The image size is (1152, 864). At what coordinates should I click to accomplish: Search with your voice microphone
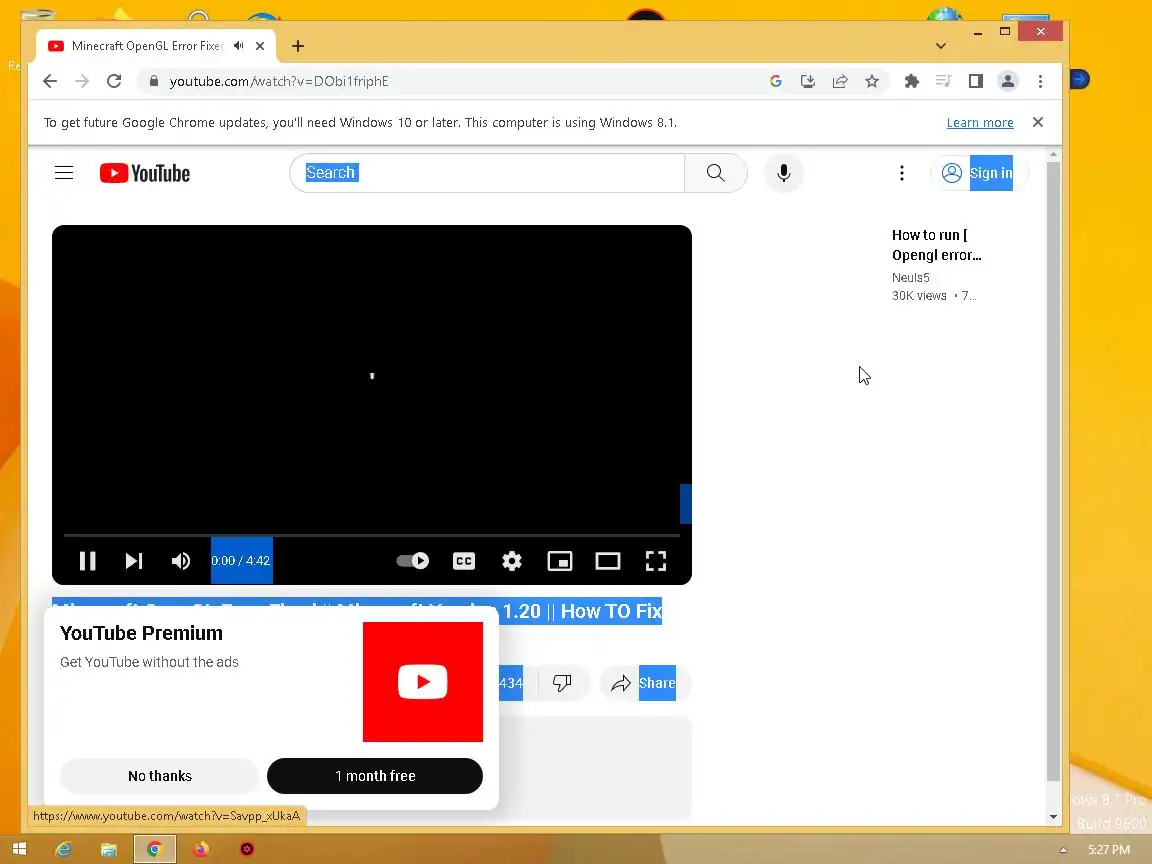(784, 173)
